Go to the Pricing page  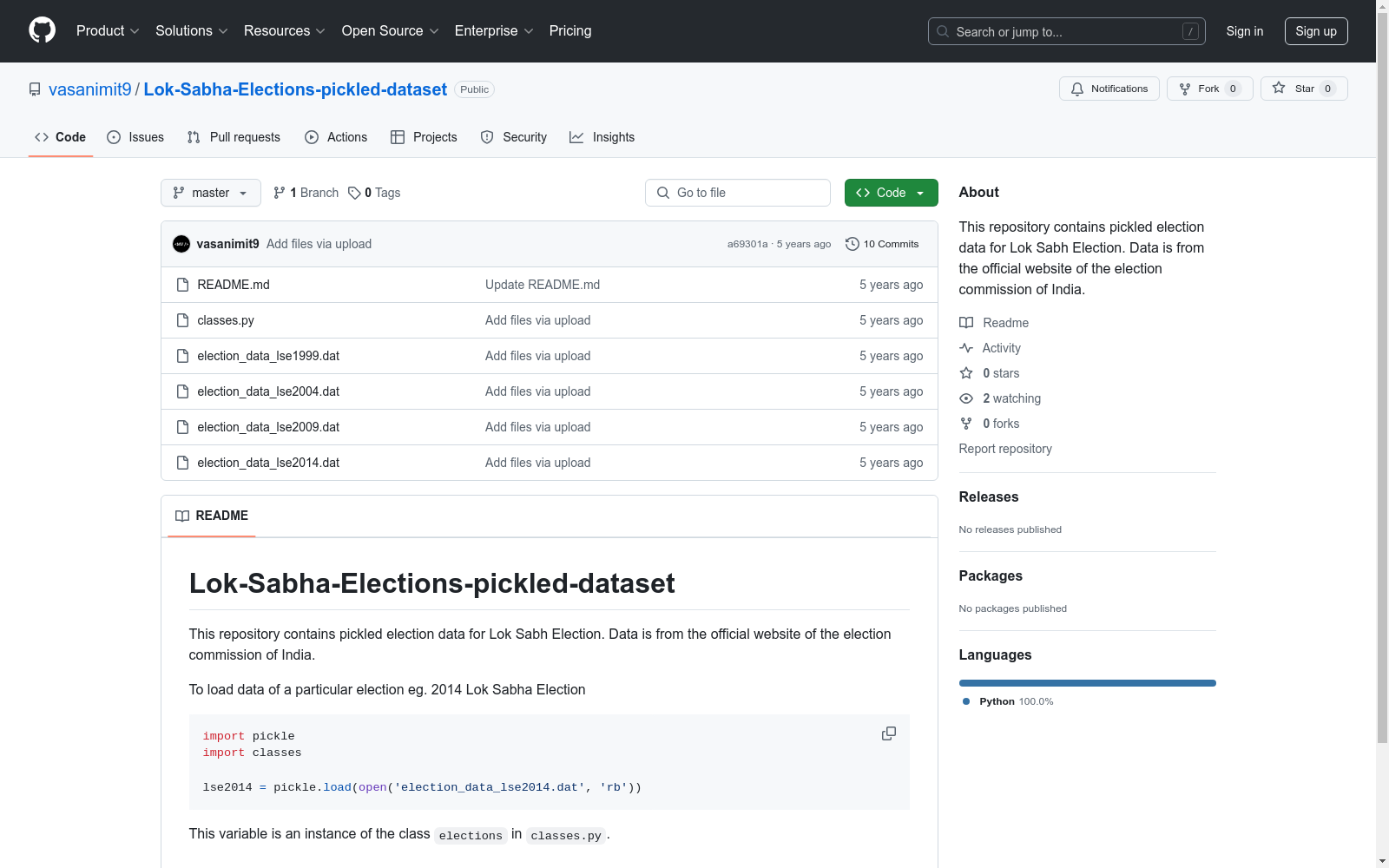pyautogui.click(x=570, y=31)
